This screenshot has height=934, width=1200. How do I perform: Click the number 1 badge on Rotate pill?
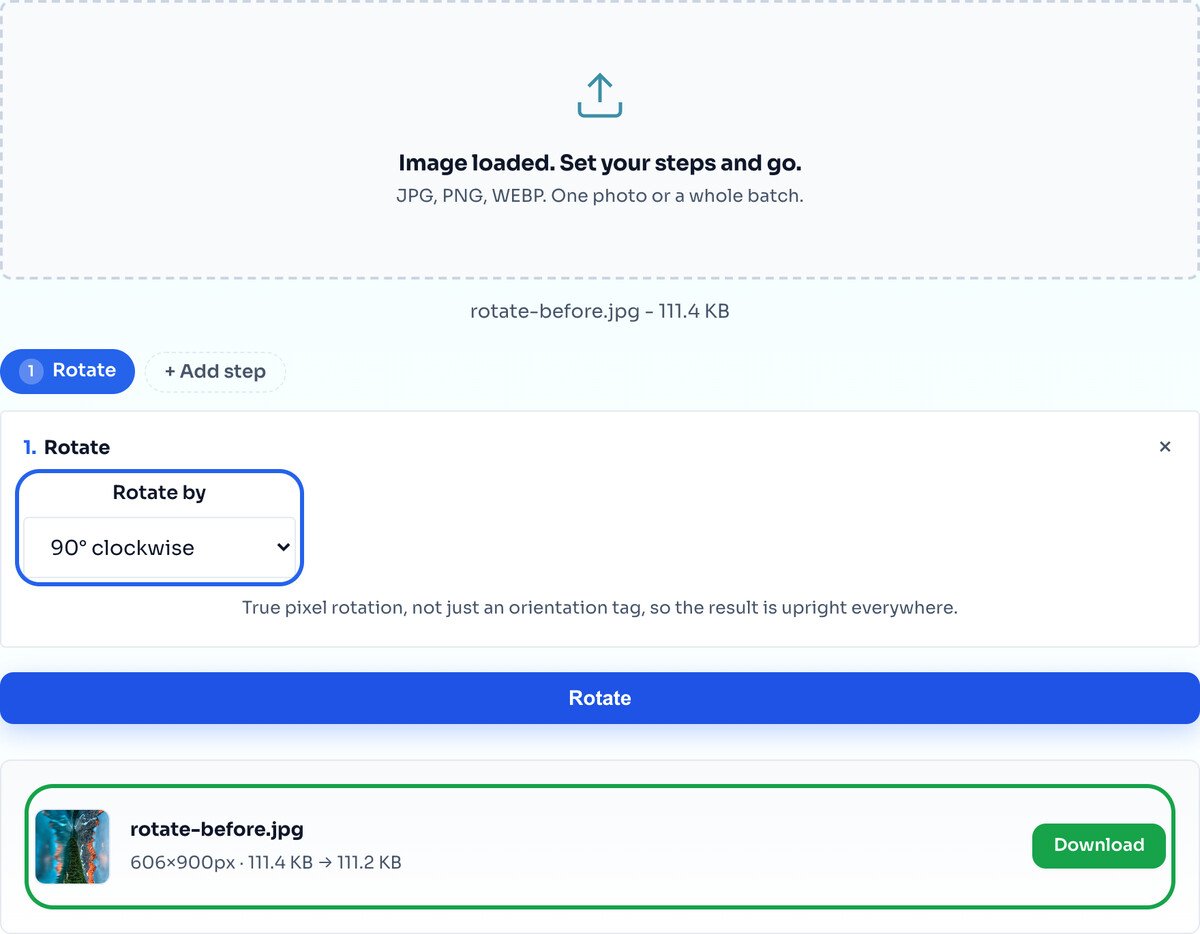[x=31, y=371]
